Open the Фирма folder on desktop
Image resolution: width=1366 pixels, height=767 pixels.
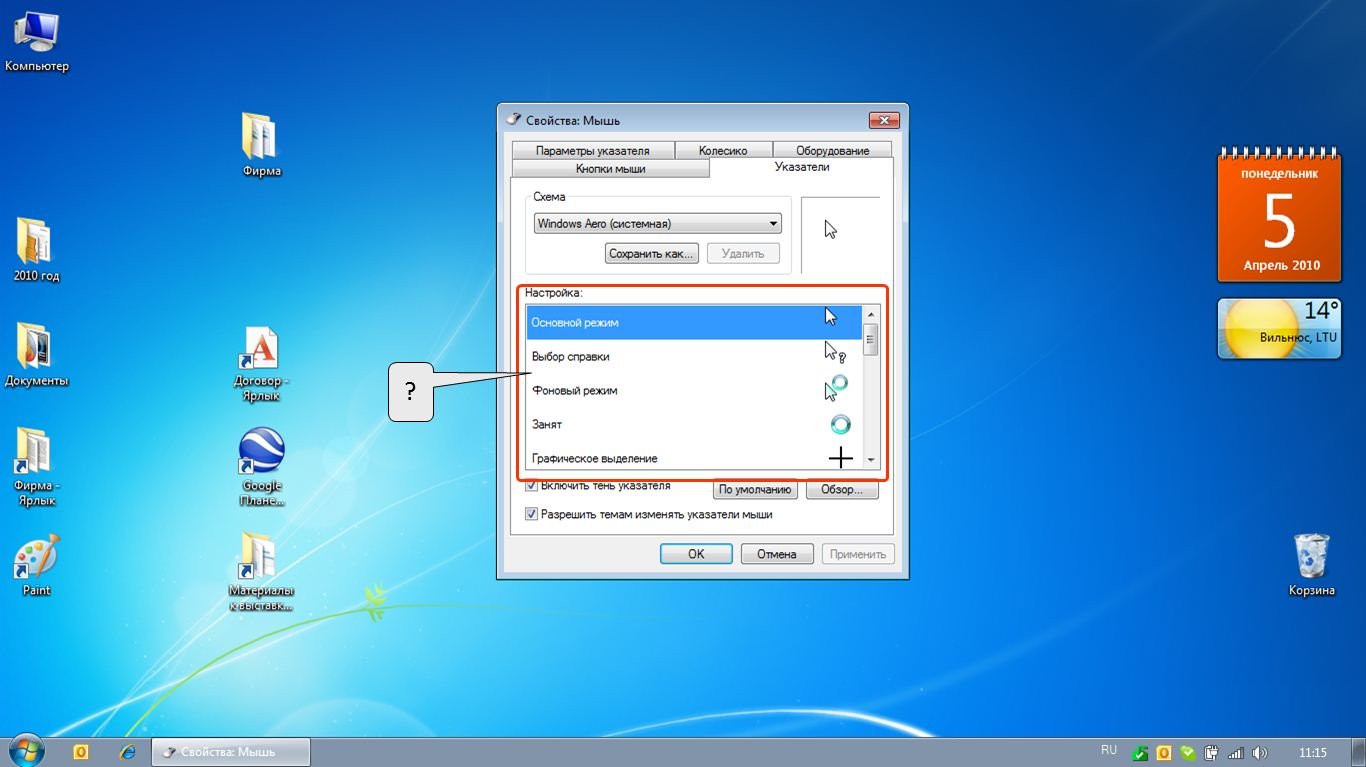point(261,138)
